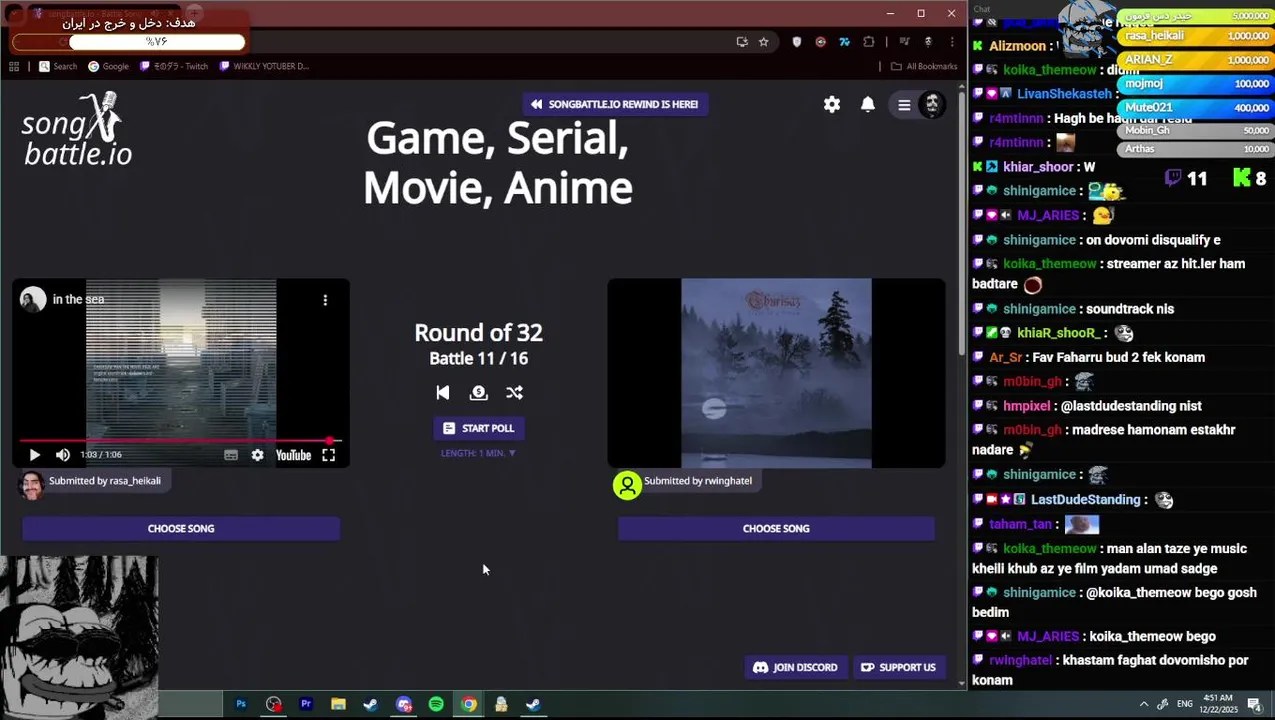Click the 'in the sea' video title
The width and height of the screenshot is (1275, 720).
[x=78, y=299]
